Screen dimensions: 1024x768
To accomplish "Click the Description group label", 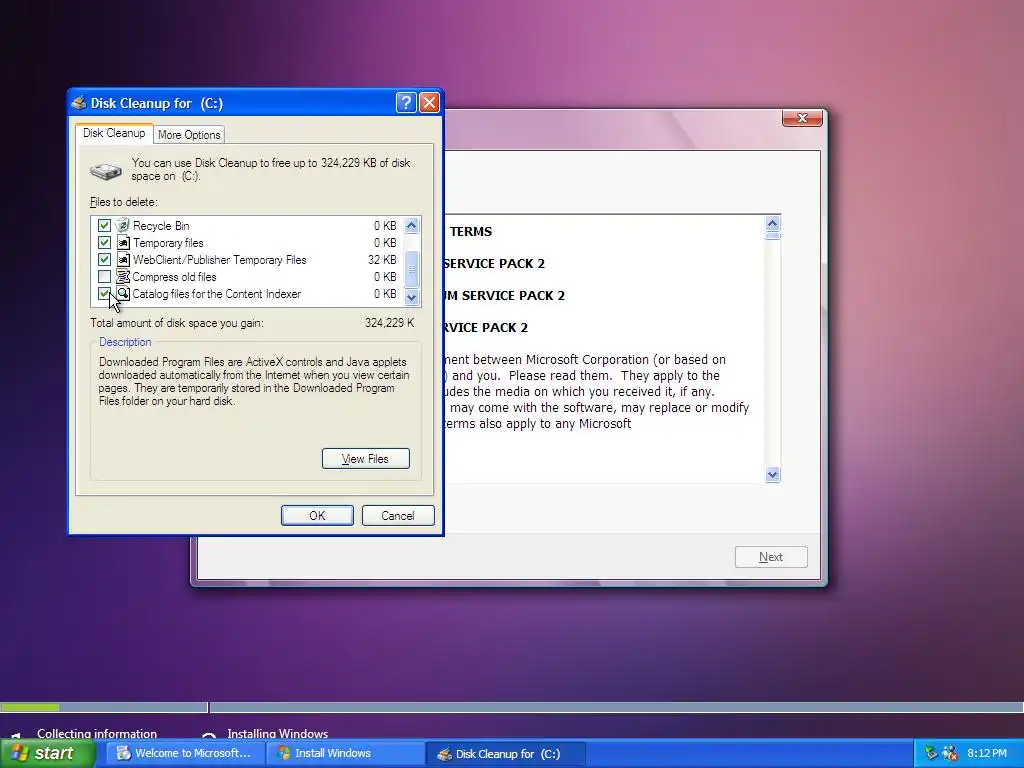I will tap(125, 342).
